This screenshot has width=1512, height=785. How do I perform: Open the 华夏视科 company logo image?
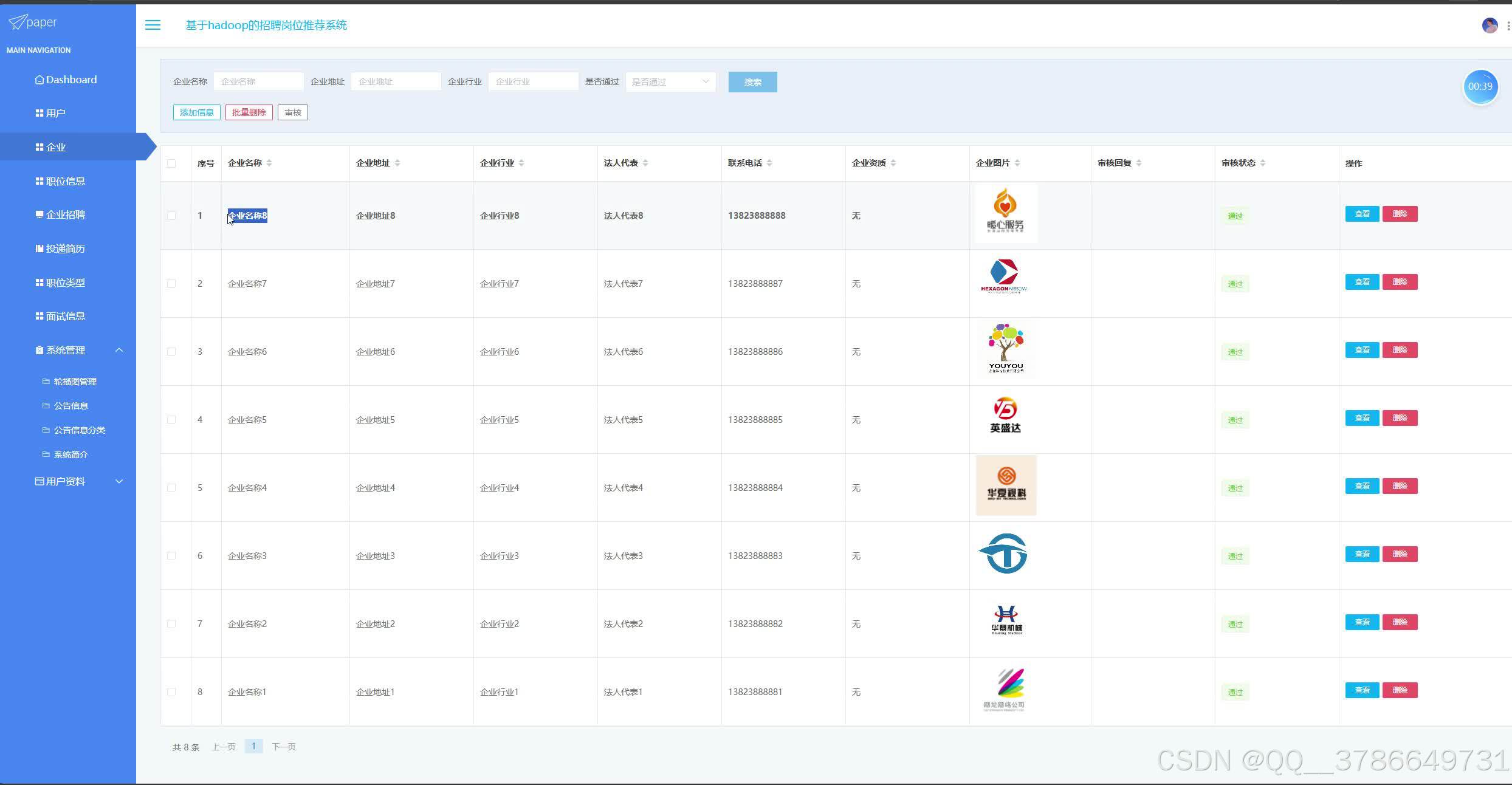[x=1006, y=485]
